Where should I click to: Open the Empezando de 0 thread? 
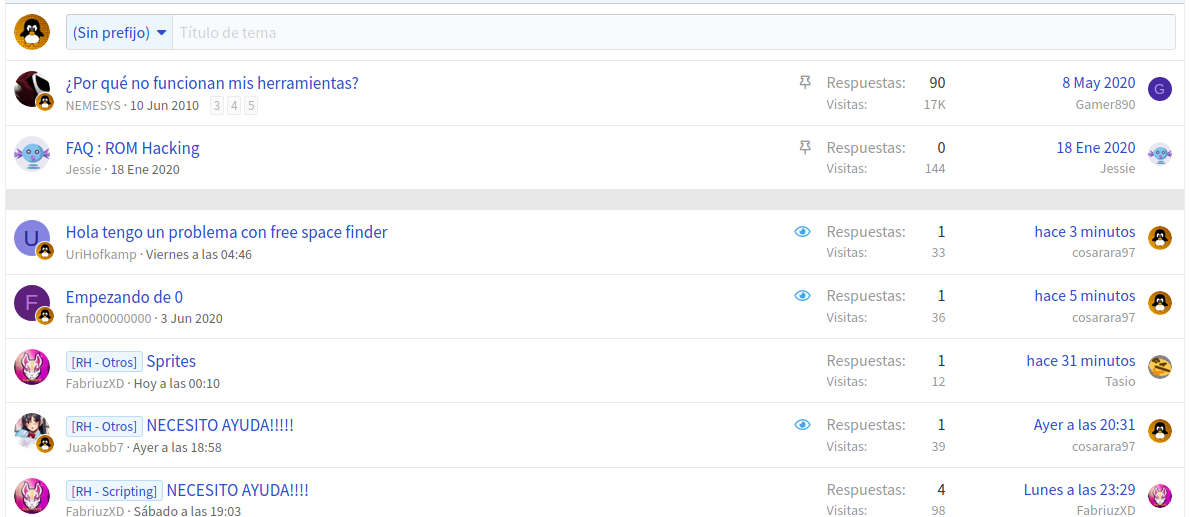click(124, 297)
